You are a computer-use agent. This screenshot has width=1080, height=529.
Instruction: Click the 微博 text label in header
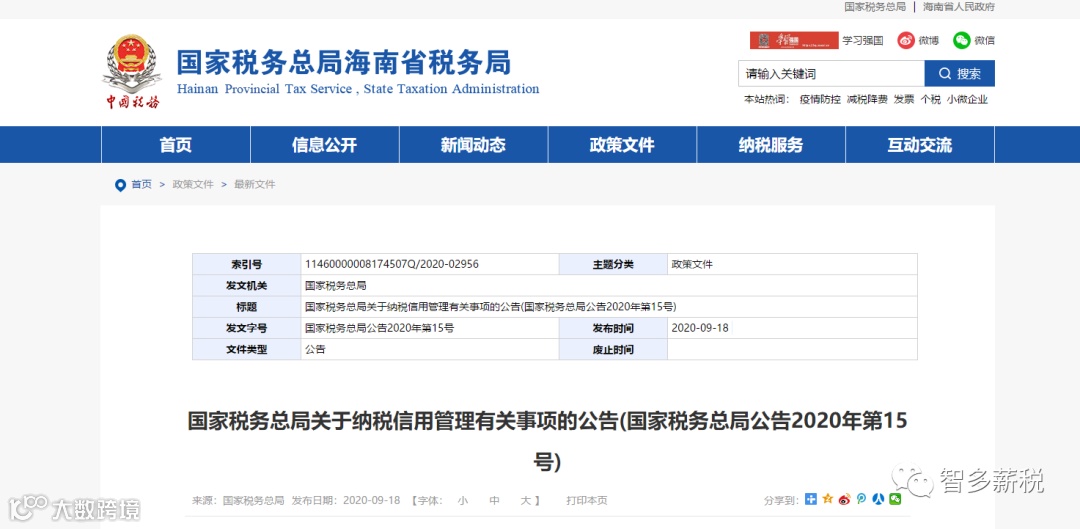point(928,41)
